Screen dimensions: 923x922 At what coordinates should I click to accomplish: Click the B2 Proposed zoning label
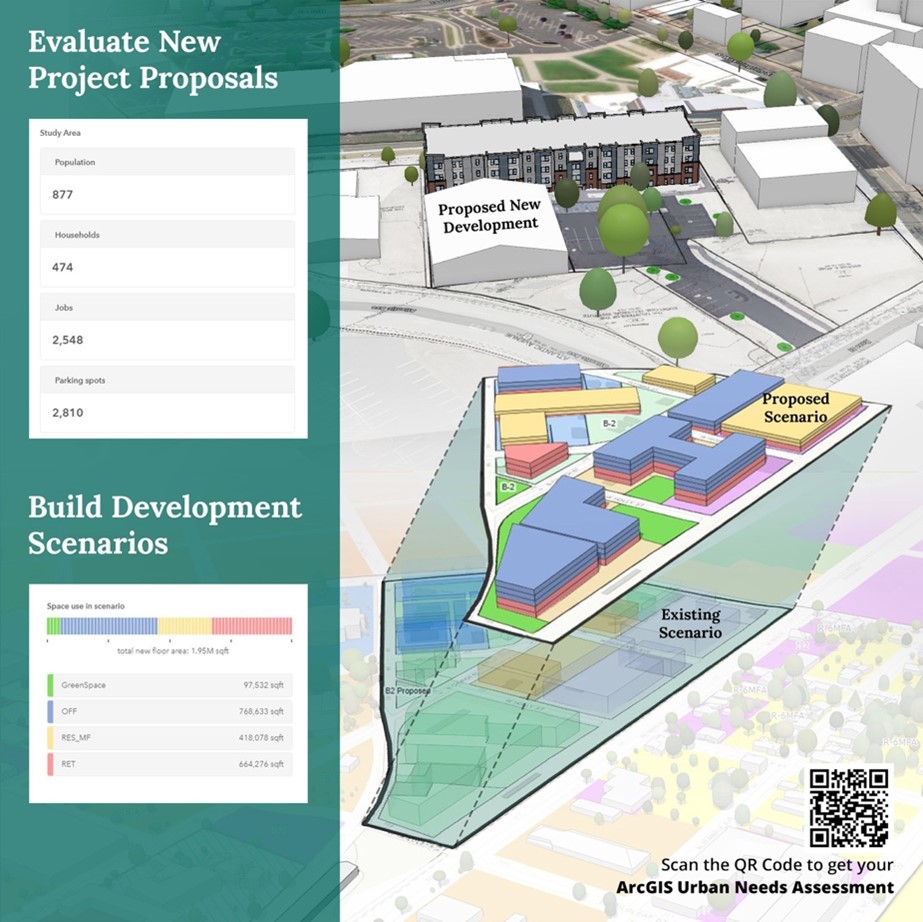click(x=407, y=691)
